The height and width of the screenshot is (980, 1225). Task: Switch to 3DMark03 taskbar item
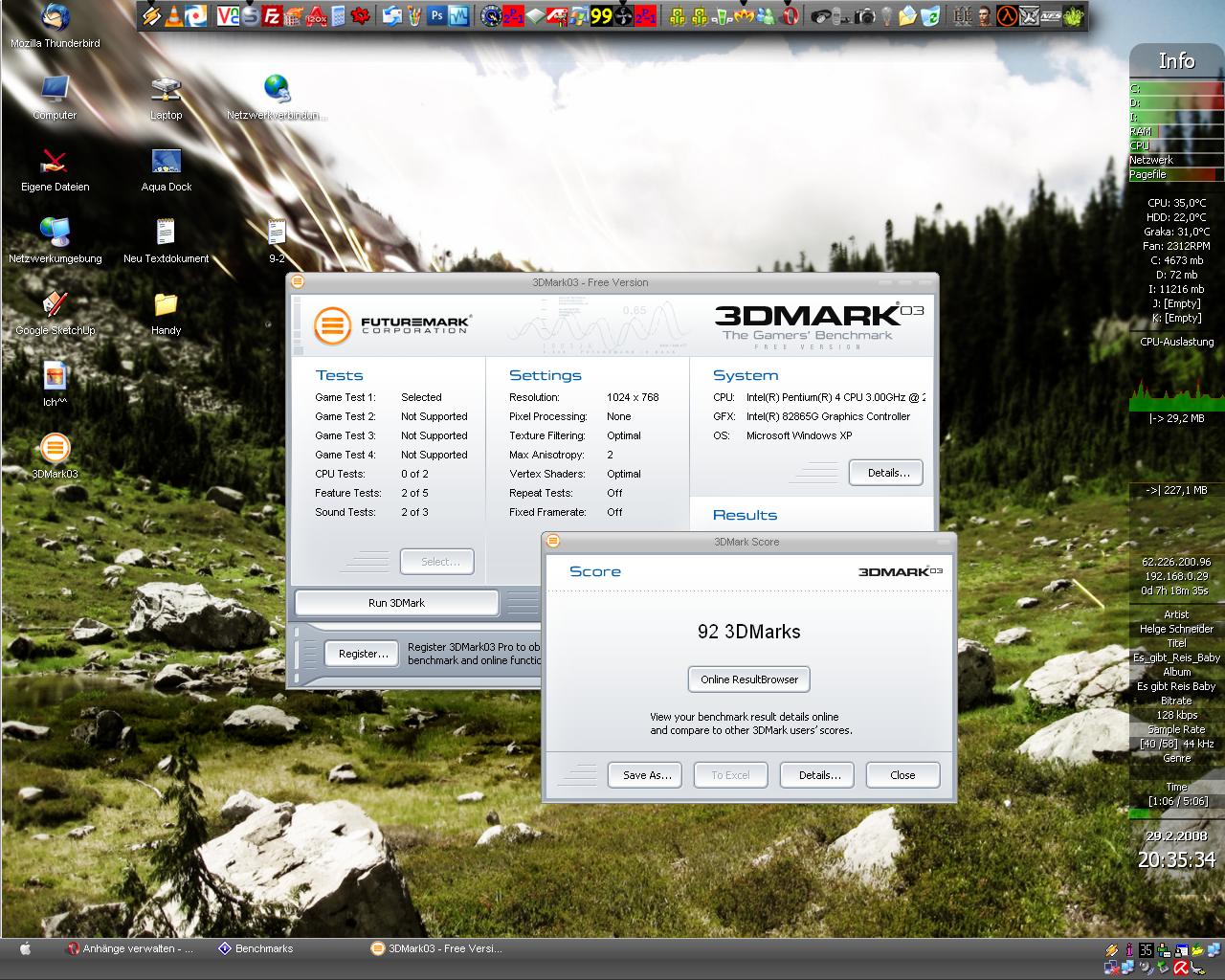point(436,948)
